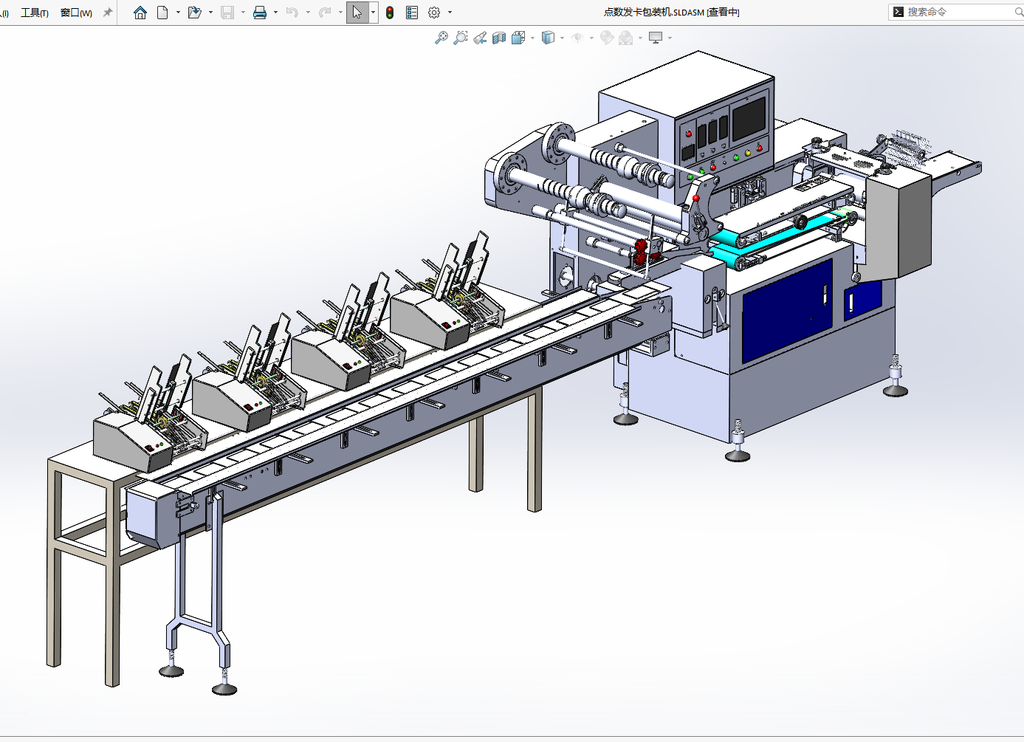Expand View Settings dropdown arrow

pyautogui.click(x=670, y=38)
